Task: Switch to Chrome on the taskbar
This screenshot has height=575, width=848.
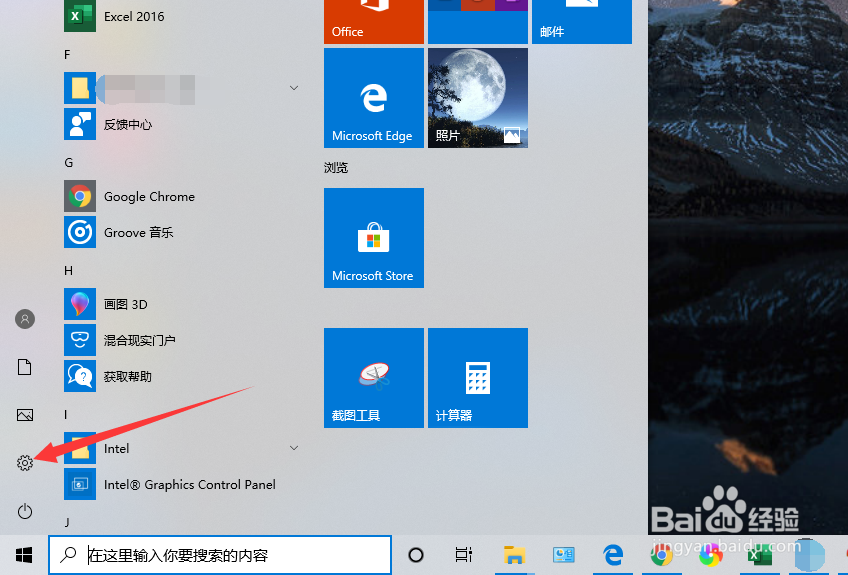Action: coord(661,555)
